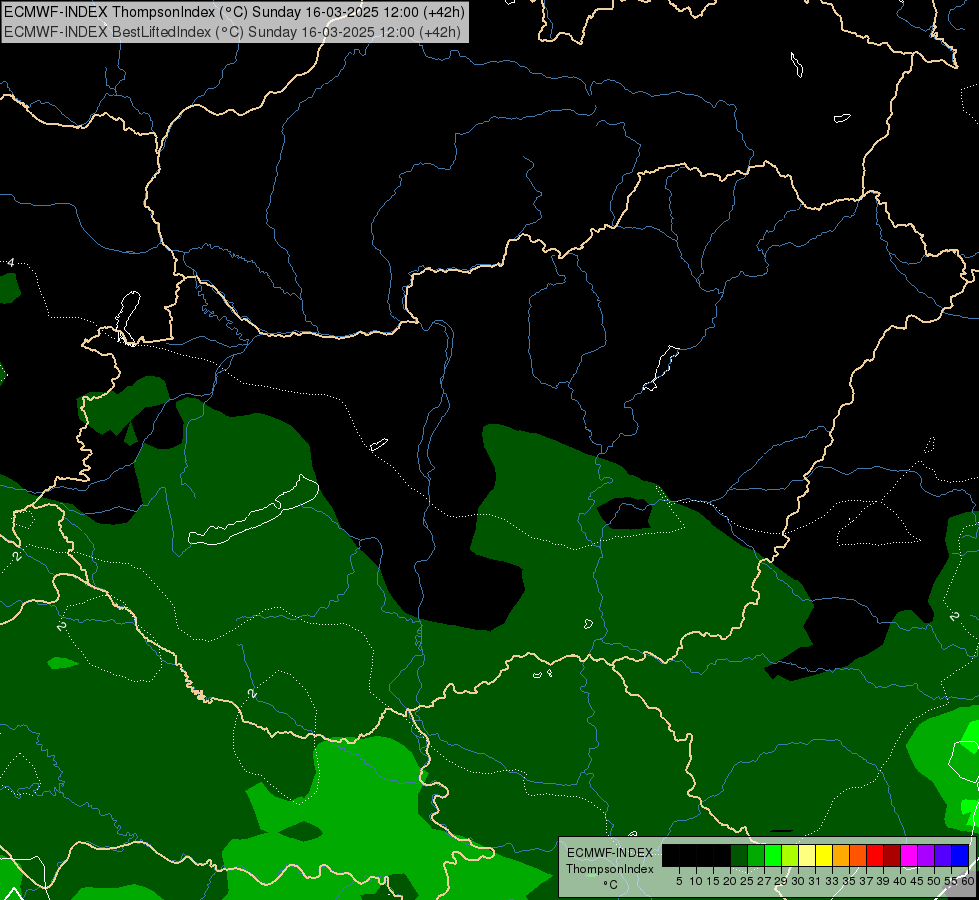Click the '5' legend tick label
The height and width of the screenshot is (900, 979).
point(679,881)
